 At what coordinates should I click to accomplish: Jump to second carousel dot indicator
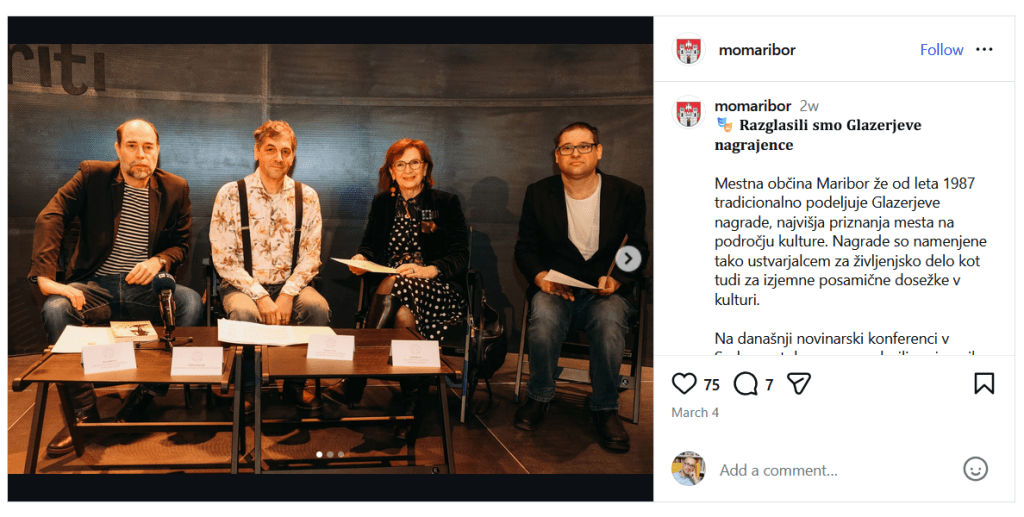point(330,454)
